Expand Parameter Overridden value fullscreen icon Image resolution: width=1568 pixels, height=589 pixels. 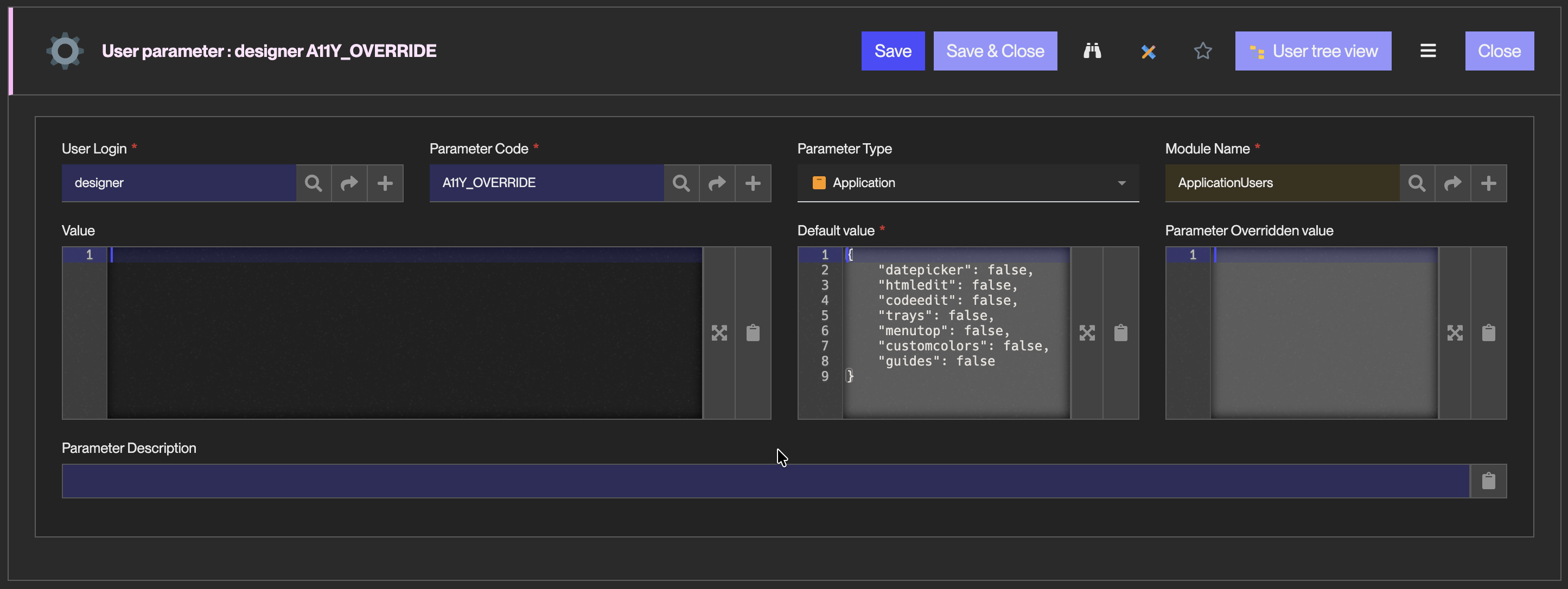coord(1455,333)
